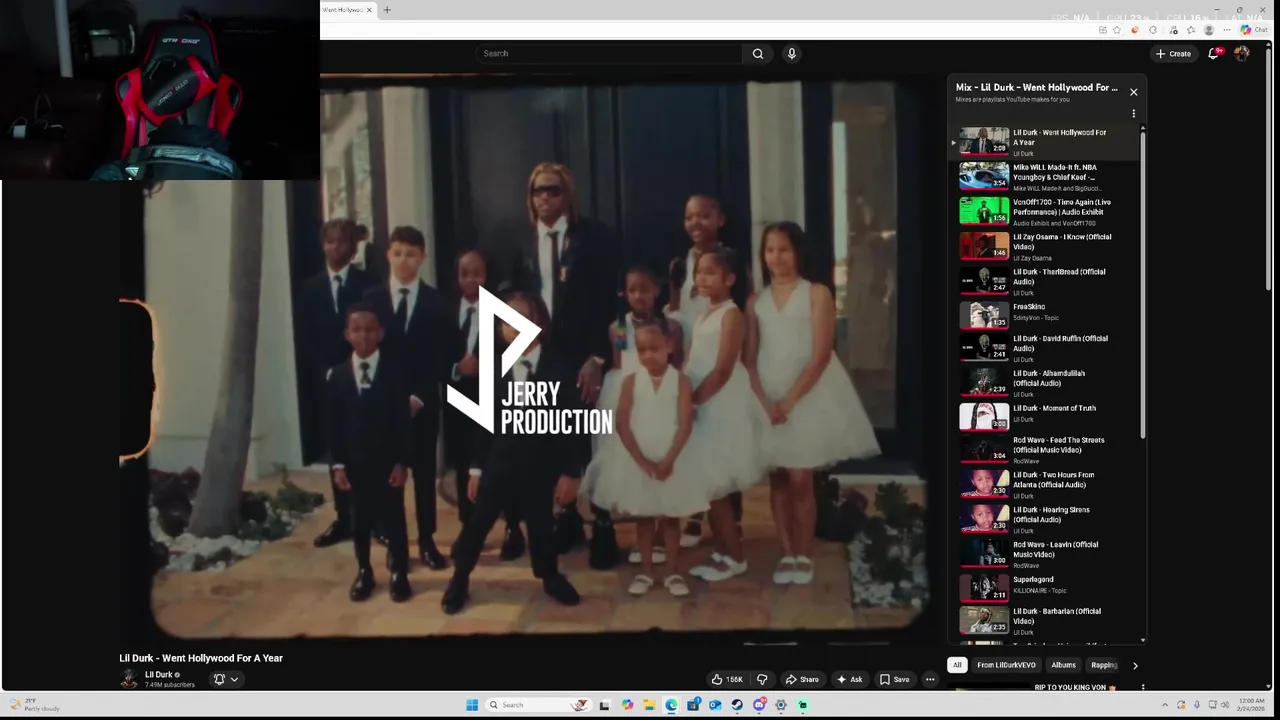
Task: Open Steam from the taskbar
Action: pyautogui.click(x=737, y=705)
